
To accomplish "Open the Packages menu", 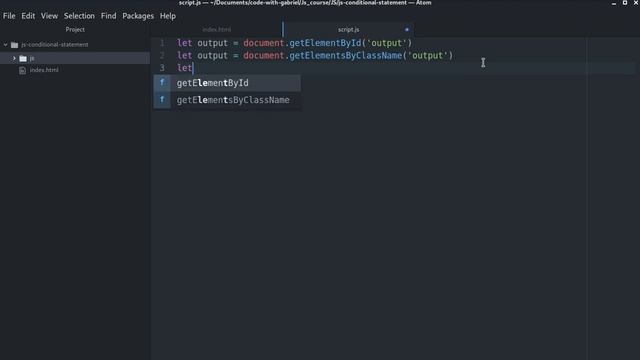I will [138, 16].
